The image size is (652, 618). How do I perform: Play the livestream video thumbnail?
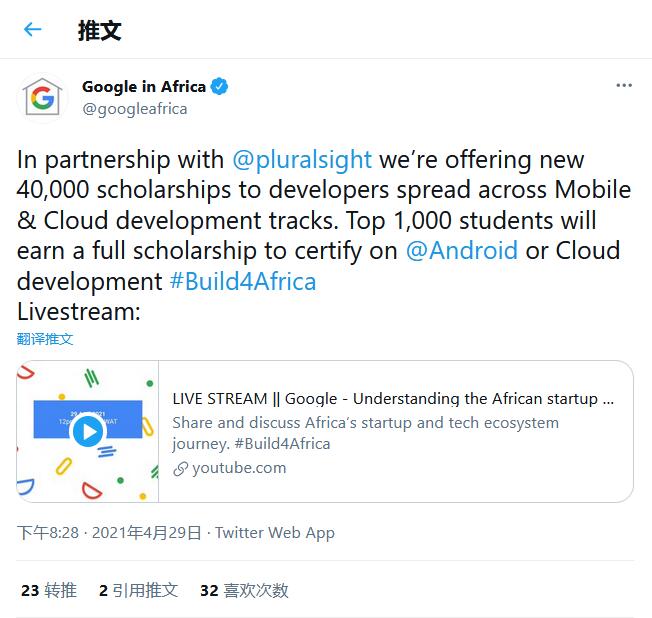pyautogui.click(x=88, y=431)
